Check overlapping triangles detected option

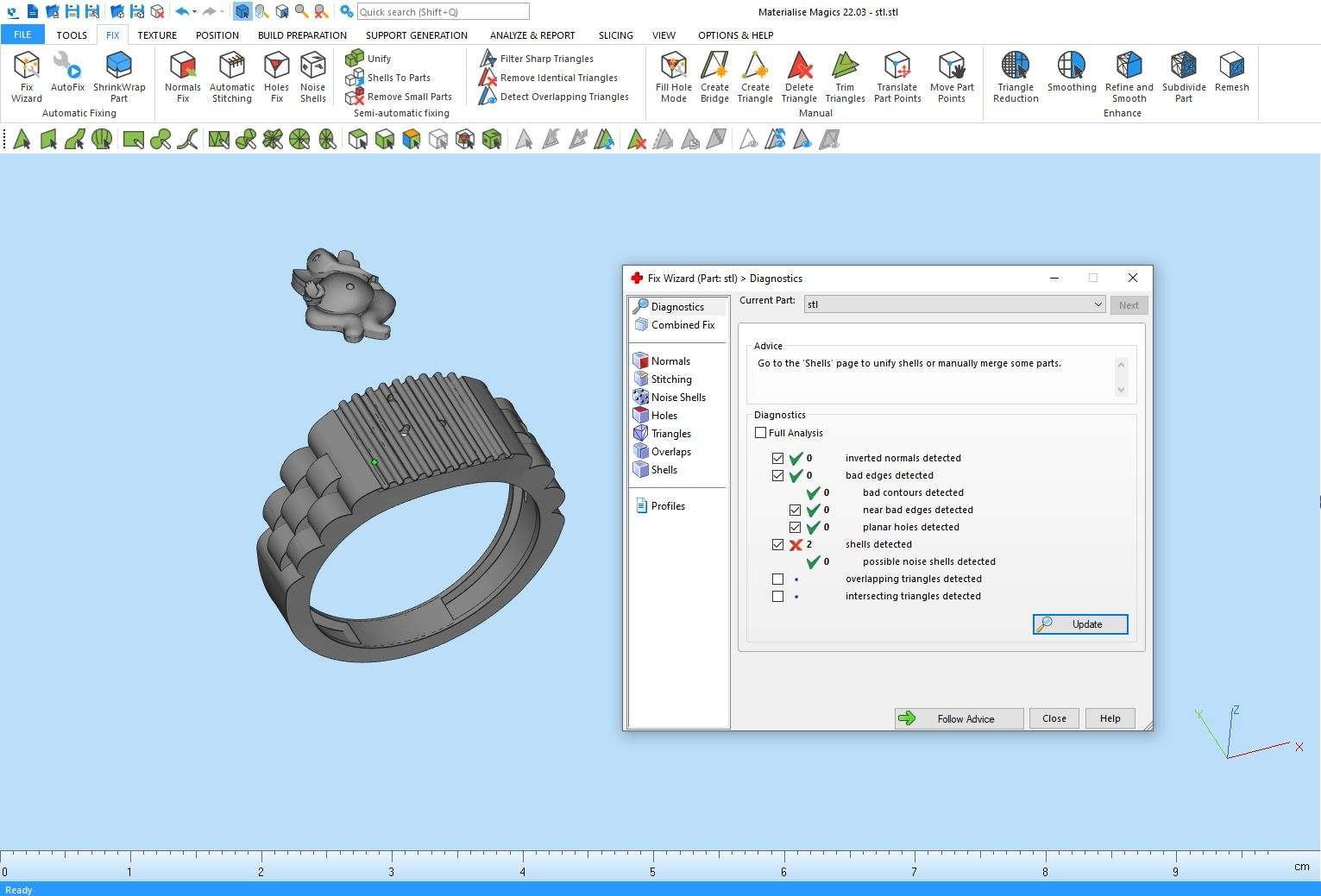[778, 580]
